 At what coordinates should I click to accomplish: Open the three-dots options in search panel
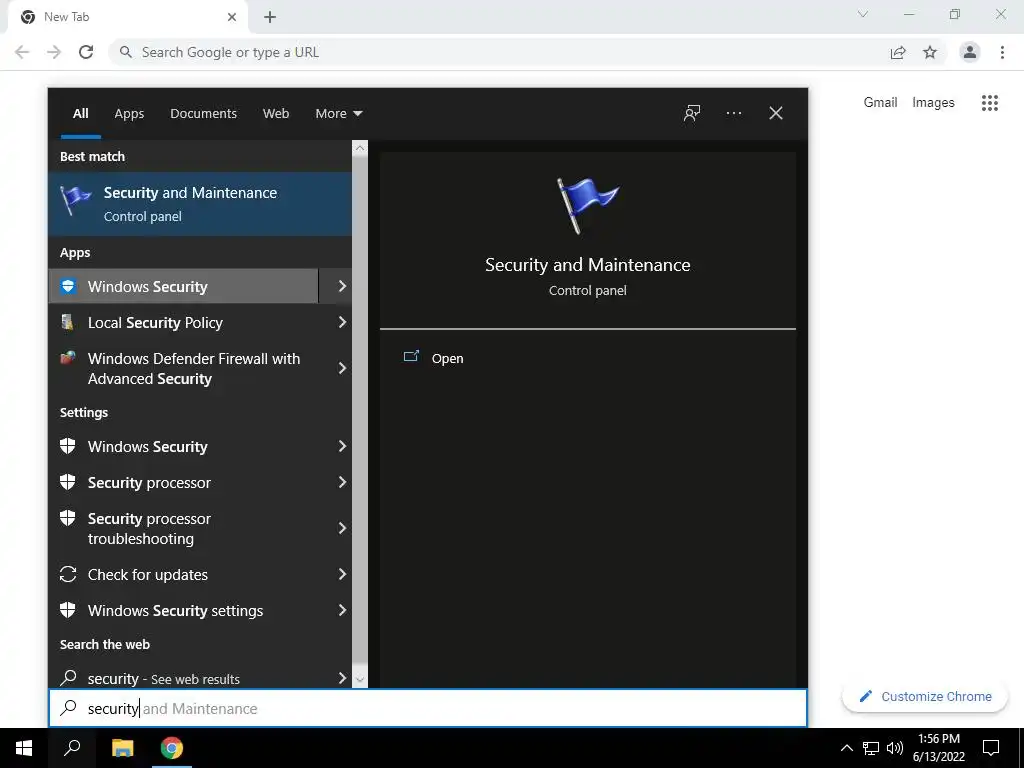(733, 113)
